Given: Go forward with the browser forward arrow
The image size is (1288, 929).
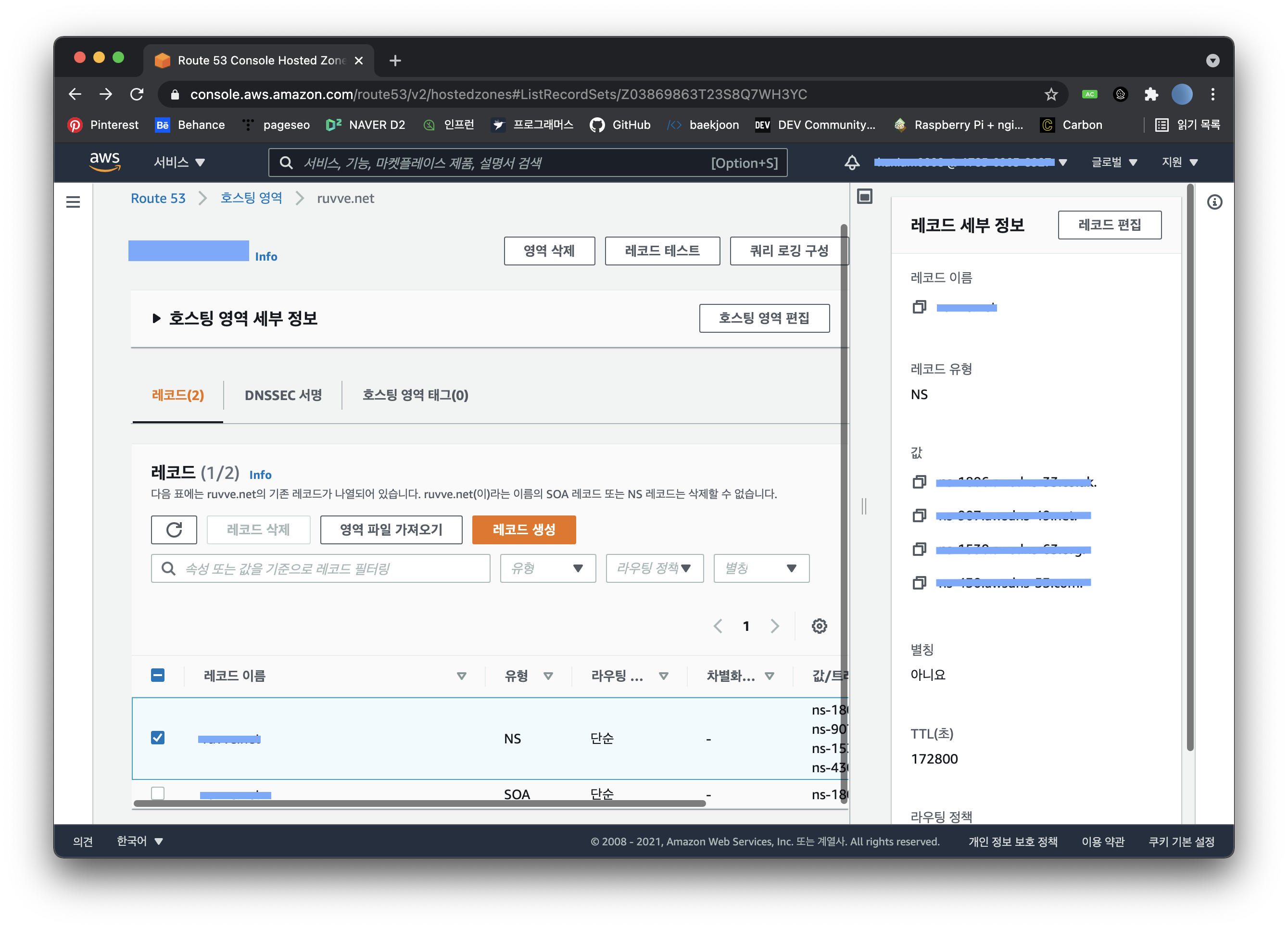Looking at the screenshot, I should [x=106, y=94].
